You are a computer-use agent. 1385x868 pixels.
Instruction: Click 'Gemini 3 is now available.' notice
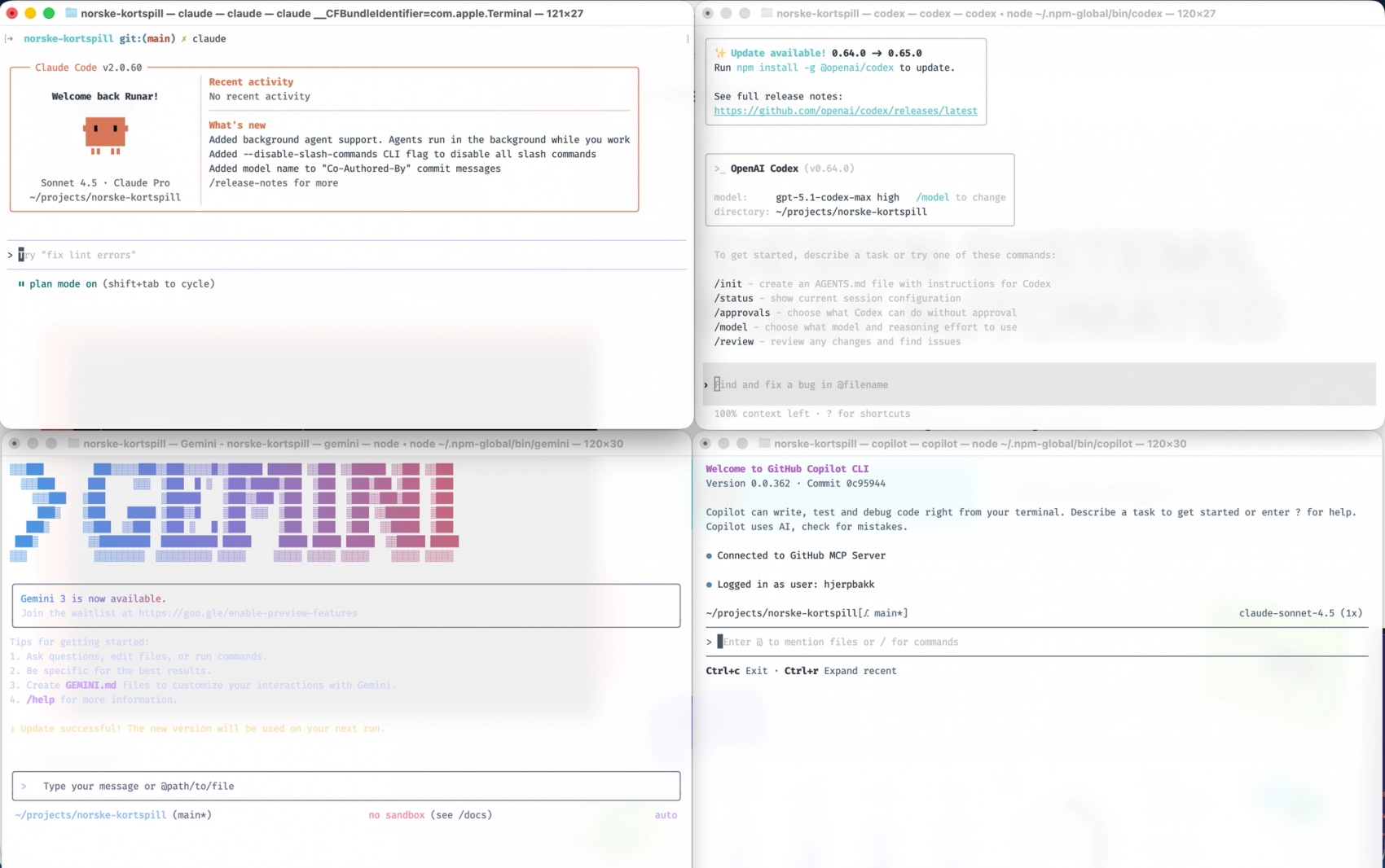tap(93, 598)
